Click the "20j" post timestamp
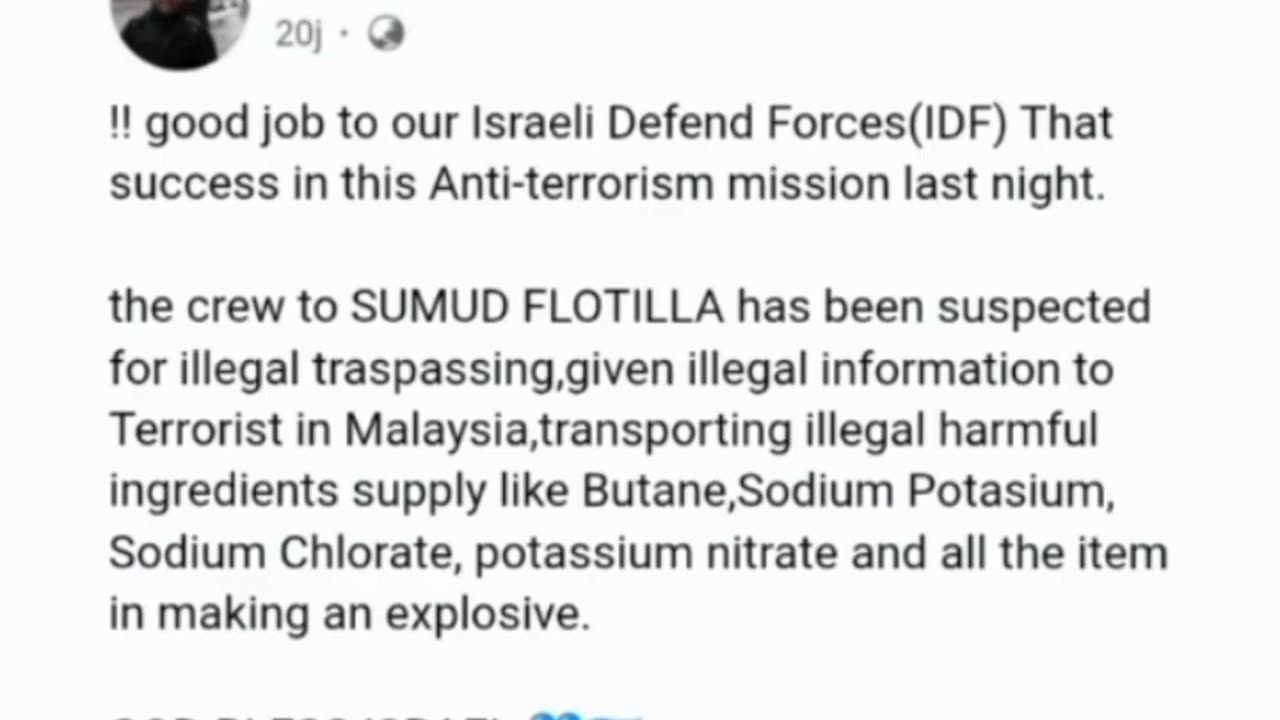1280x720 pixels. click(298, 35)
